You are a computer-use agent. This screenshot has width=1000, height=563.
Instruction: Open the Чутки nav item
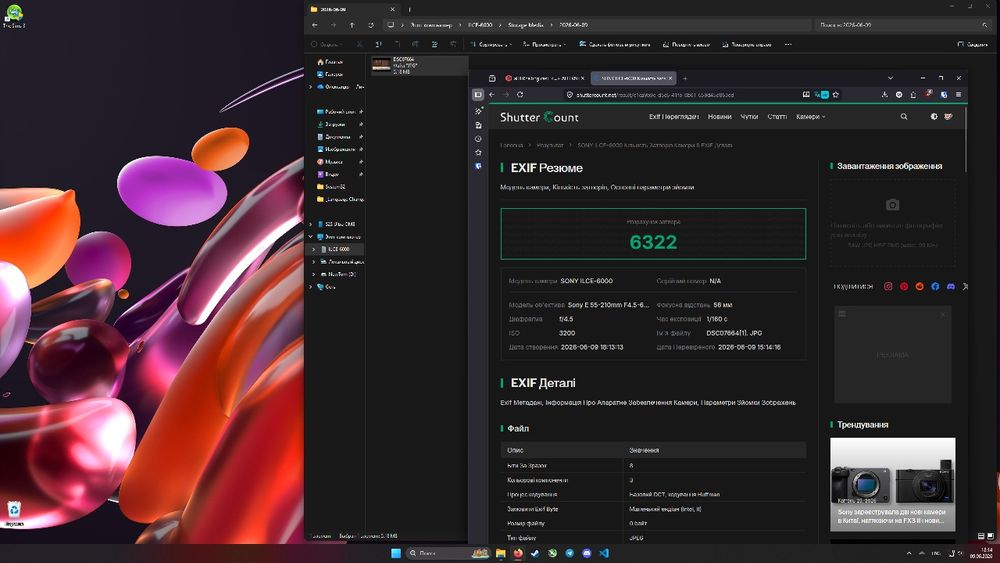pyautogui.click(x=749, y=117)
